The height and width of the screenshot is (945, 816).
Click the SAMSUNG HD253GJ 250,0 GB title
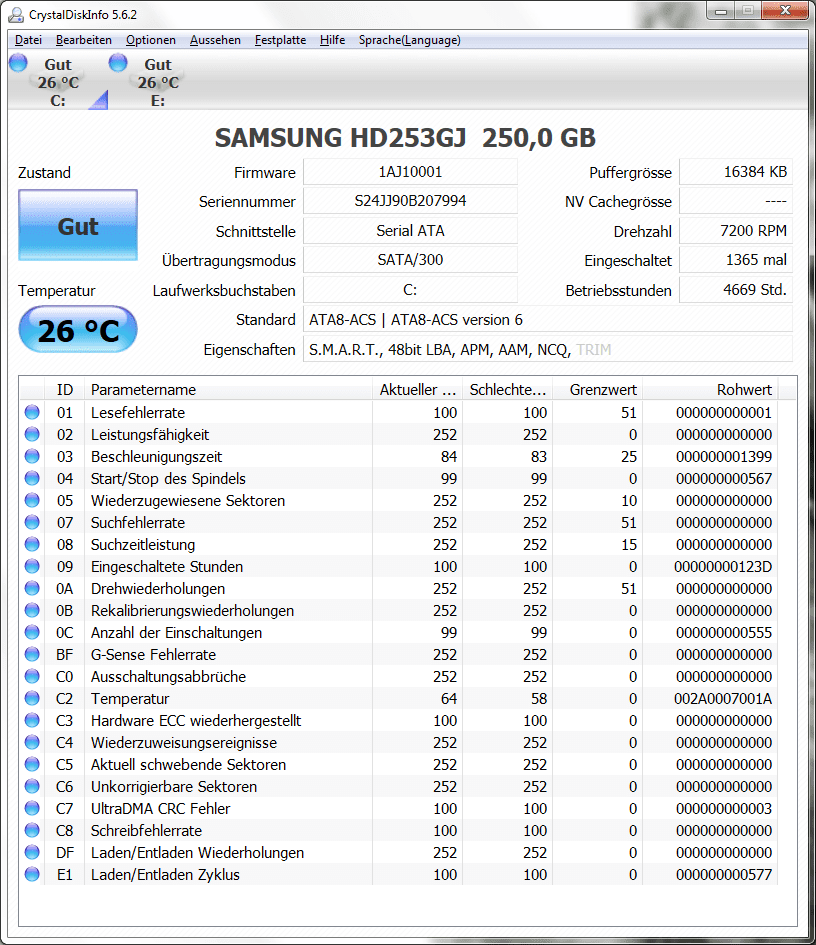coord(405,137)
